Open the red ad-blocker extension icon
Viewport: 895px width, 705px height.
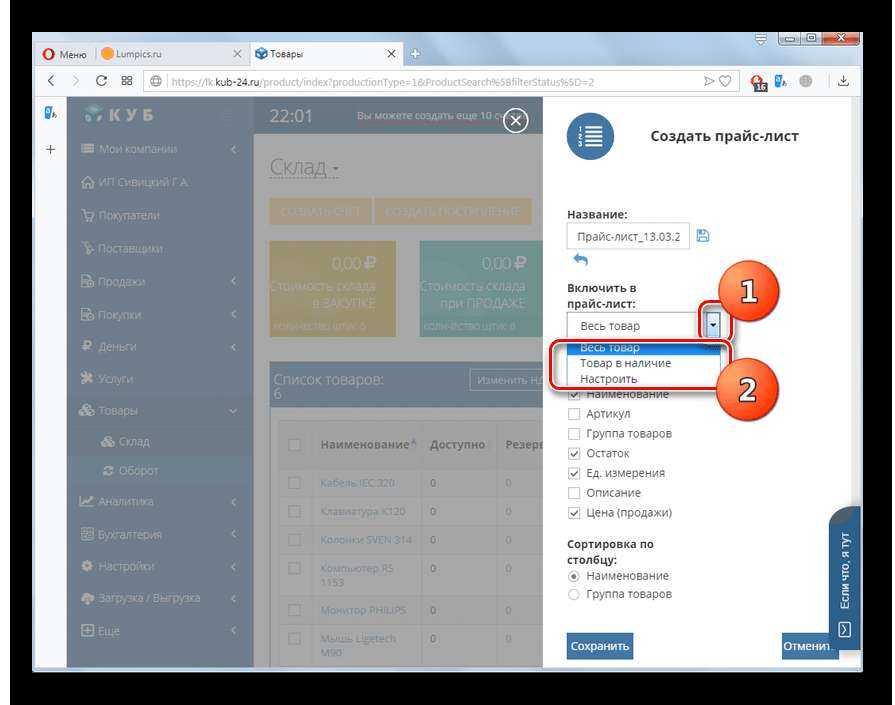click(758, 83)
